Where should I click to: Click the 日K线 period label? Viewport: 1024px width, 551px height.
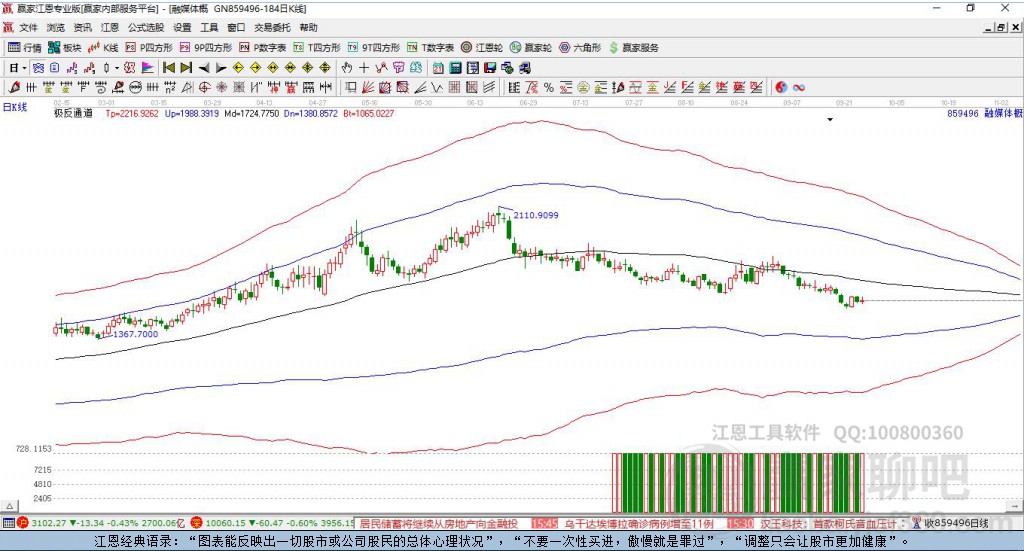[x=15, y=107]
